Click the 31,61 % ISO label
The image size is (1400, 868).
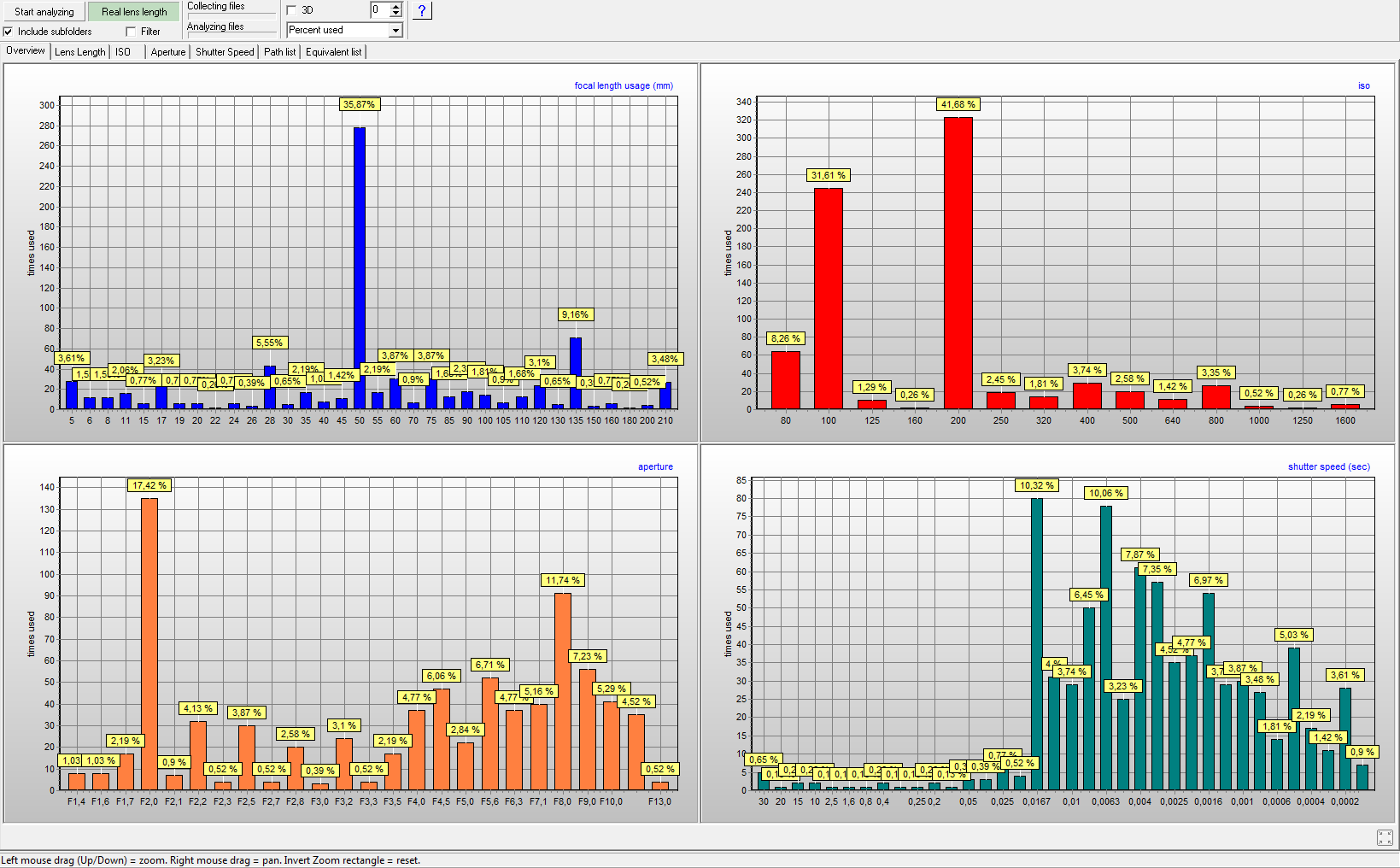pyautogui.click(x=829, y=175)
